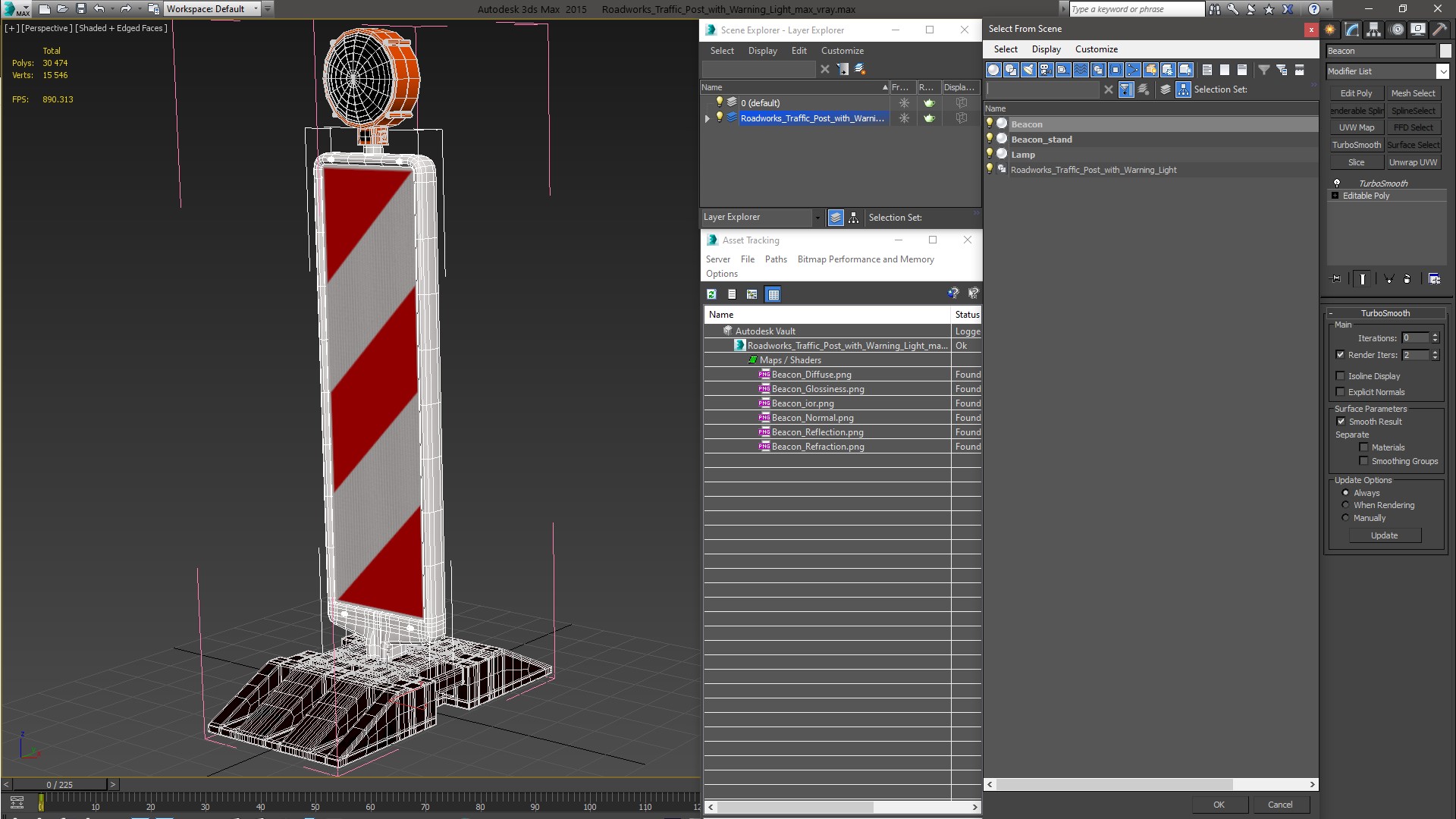The image size is (1456, 819).
Task: Open Paths menu in Asset Tracking
Action: click(776, 259)
